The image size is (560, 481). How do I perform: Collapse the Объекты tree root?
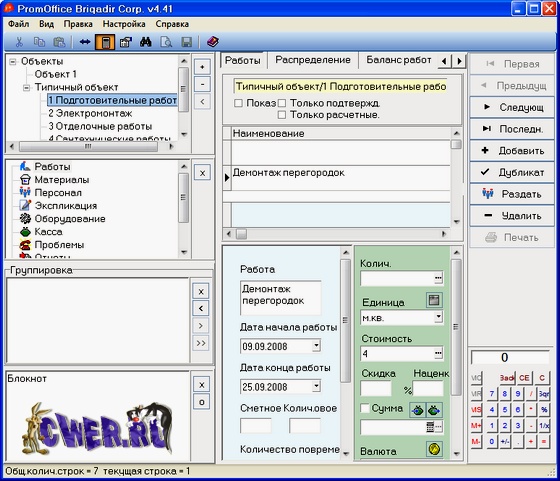pos(13,61)
